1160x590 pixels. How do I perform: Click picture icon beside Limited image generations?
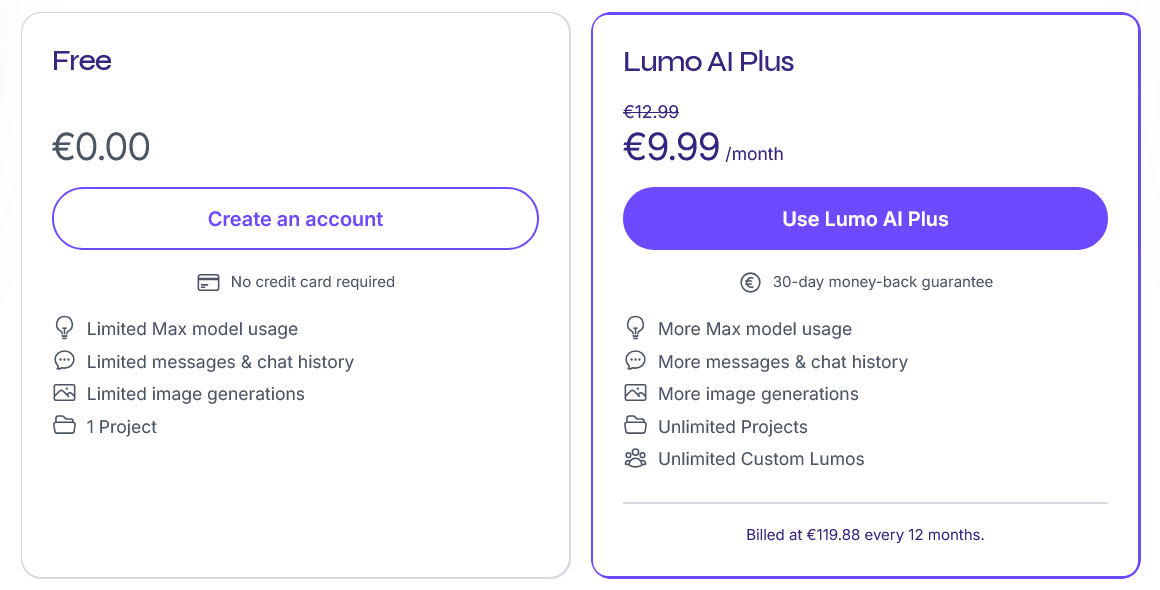64,393
